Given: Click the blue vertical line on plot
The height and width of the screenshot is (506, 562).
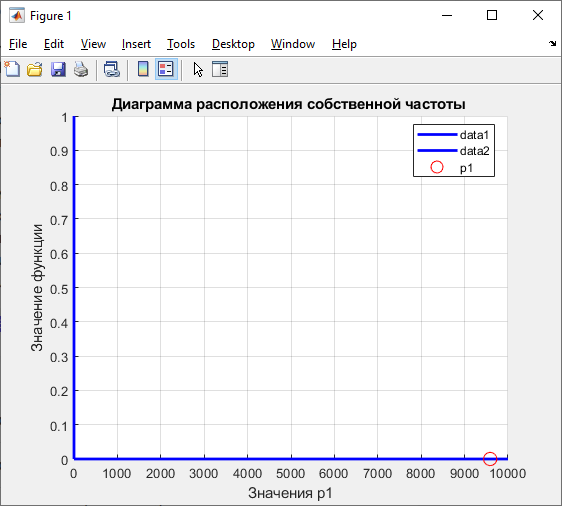Looking at the screenshot, I should pos(74,287).
